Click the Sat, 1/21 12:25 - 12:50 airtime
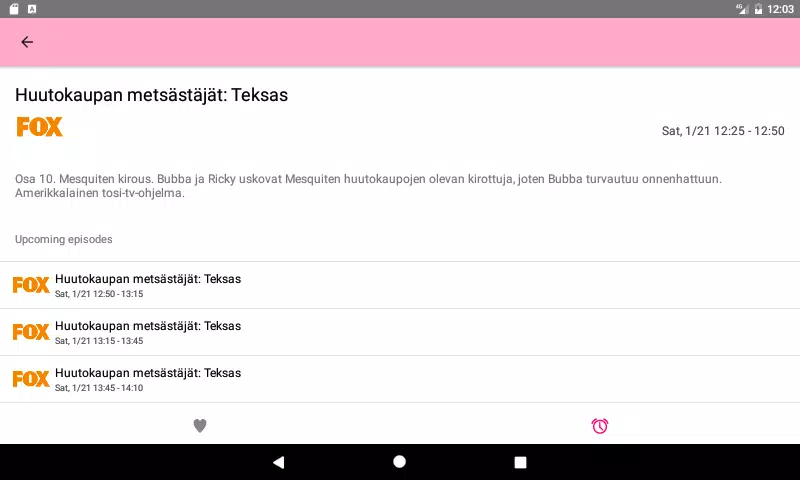800x480 pixels. (723, 131)
